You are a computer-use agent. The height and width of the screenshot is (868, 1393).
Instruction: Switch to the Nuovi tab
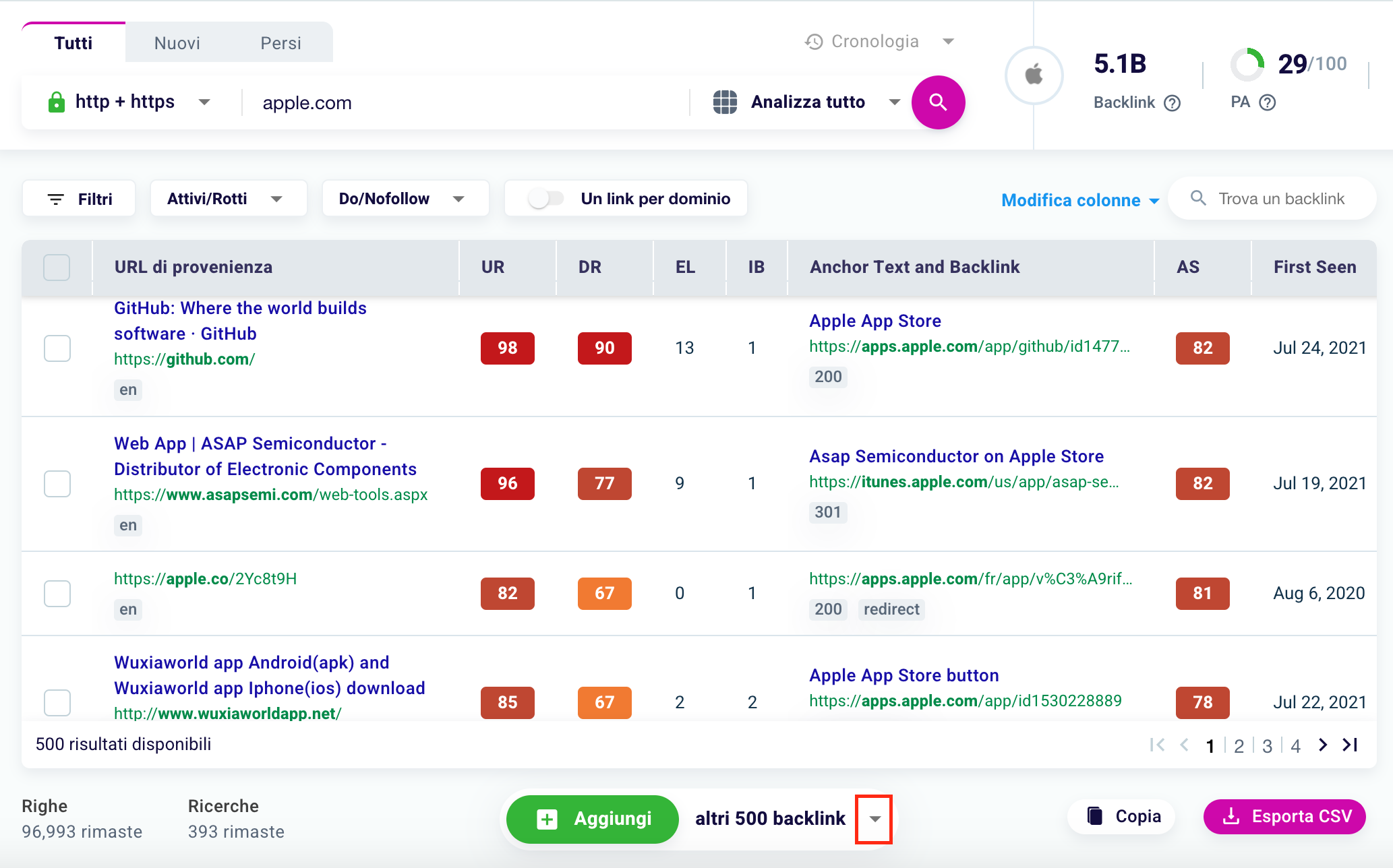coord(177,43)
